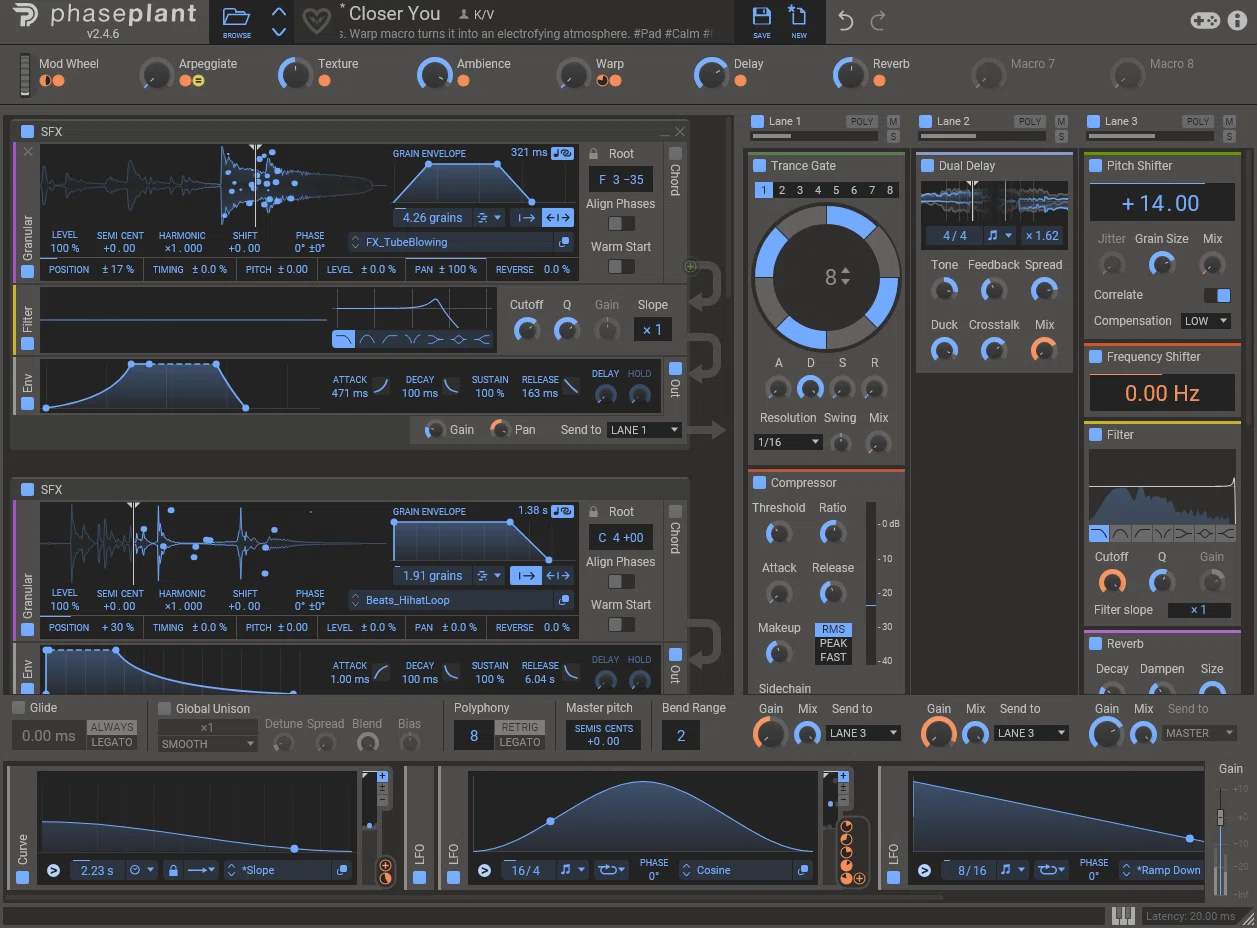Open the SMOOTH unison mode dropdown
Screen dimensions: 1257x928
coord(208,744)
